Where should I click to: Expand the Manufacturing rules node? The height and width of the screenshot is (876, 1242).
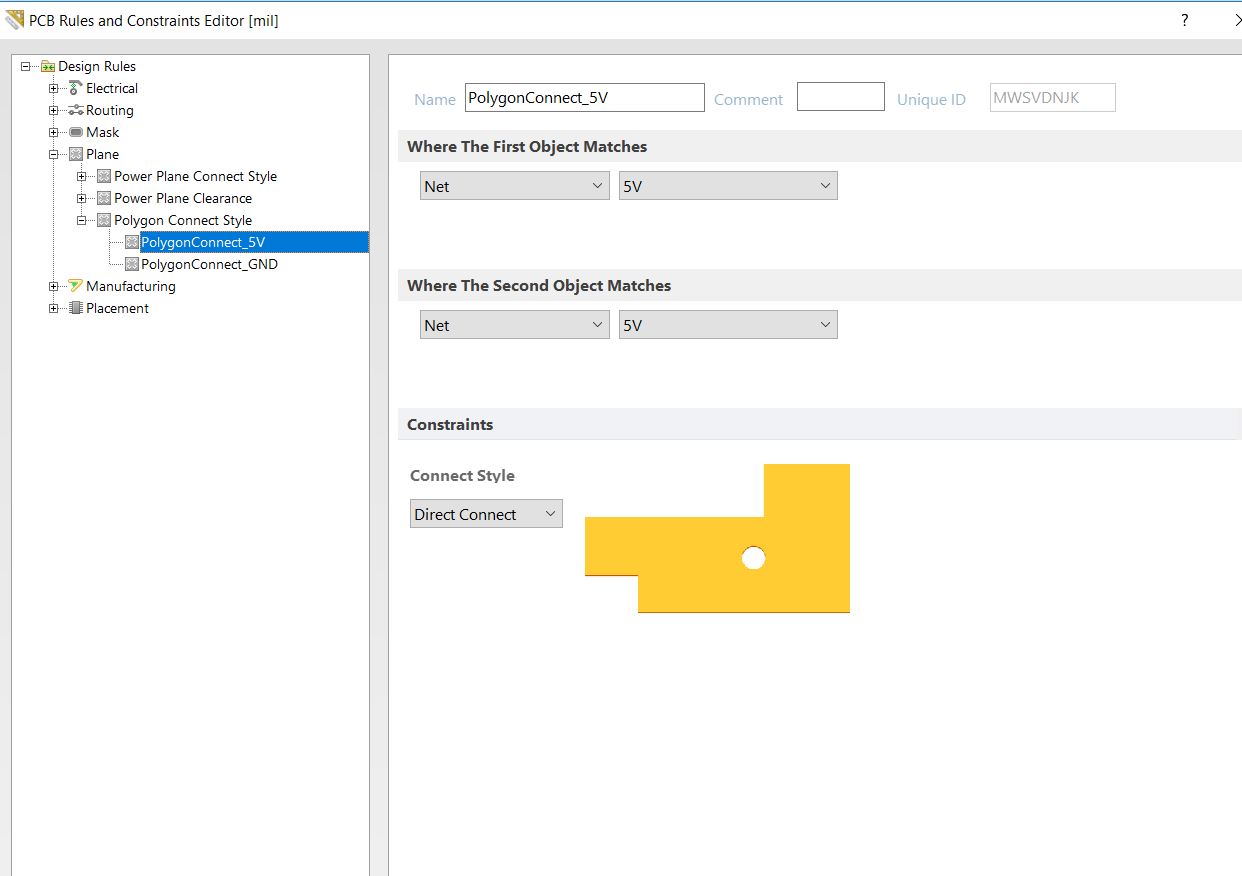(54, 286)
